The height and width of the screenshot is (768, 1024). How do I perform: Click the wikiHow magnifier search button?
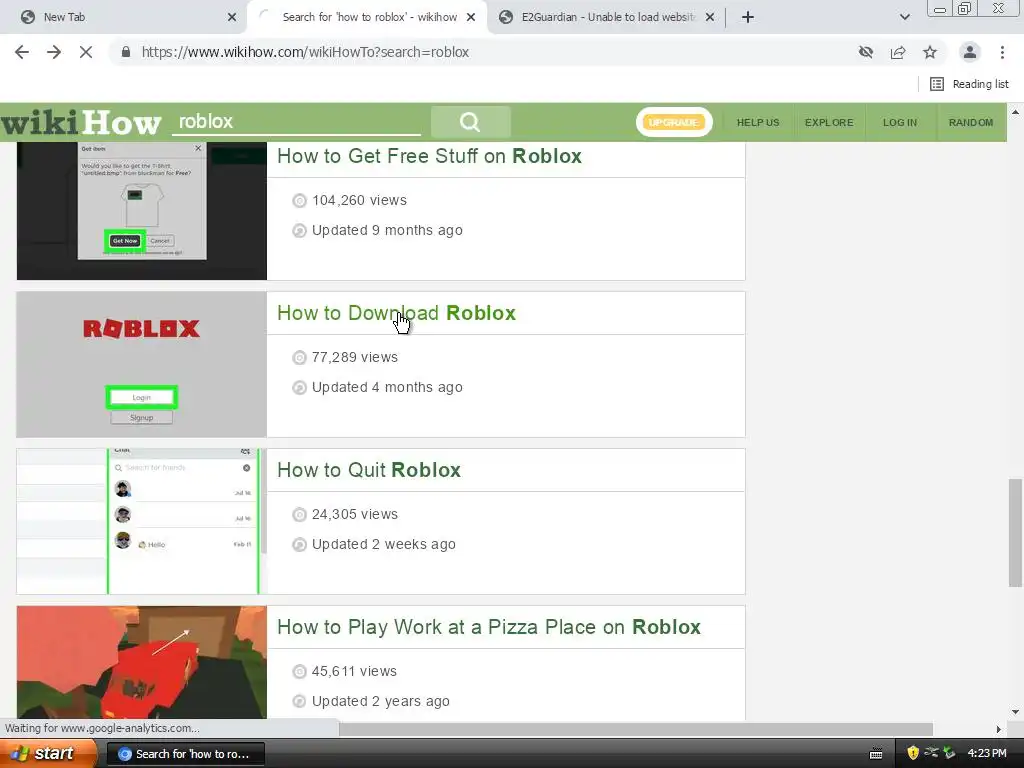pos(470,122)
